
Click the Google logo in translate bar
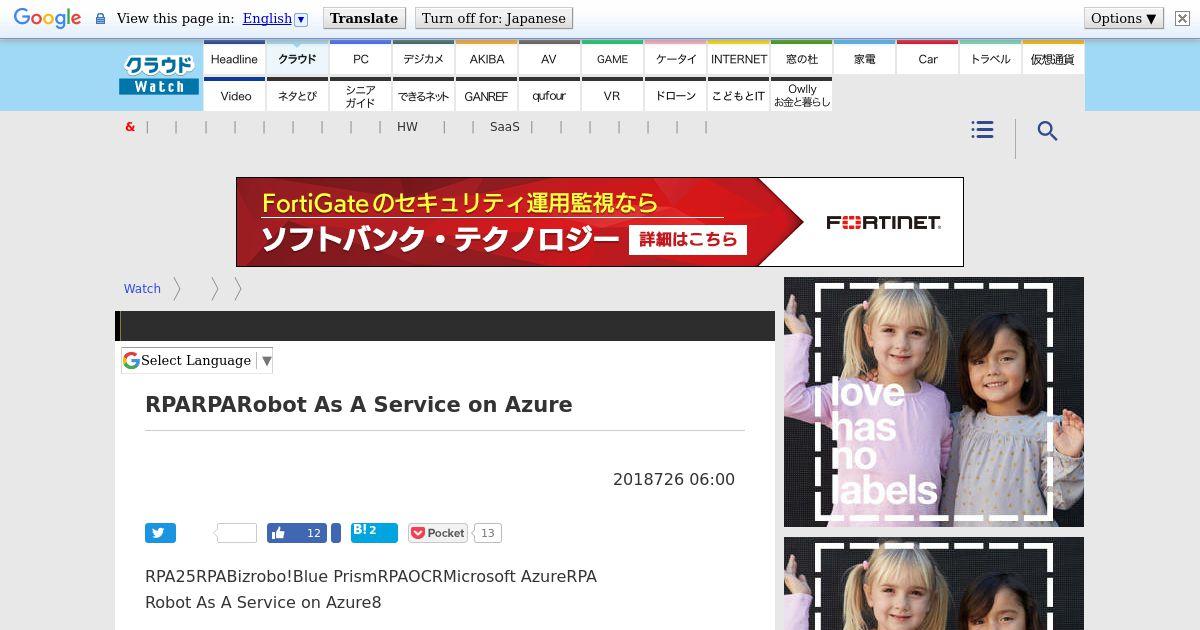47,18
